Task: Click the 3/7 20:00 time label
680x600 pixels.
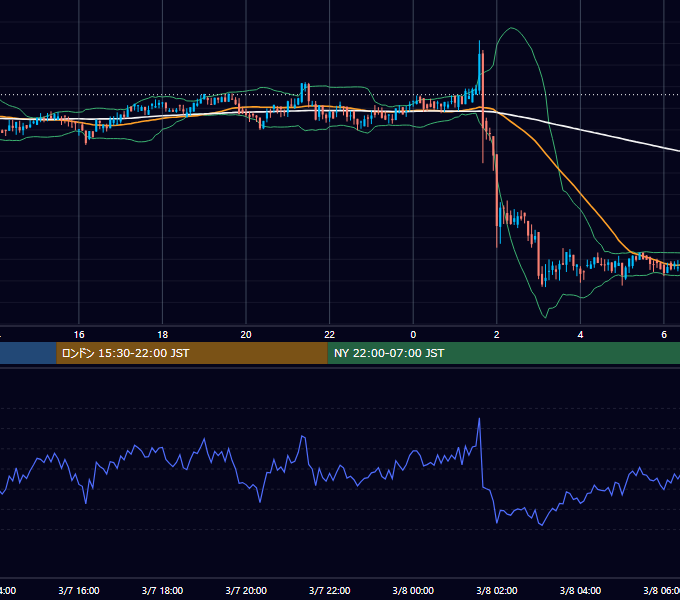Action: 246,590
